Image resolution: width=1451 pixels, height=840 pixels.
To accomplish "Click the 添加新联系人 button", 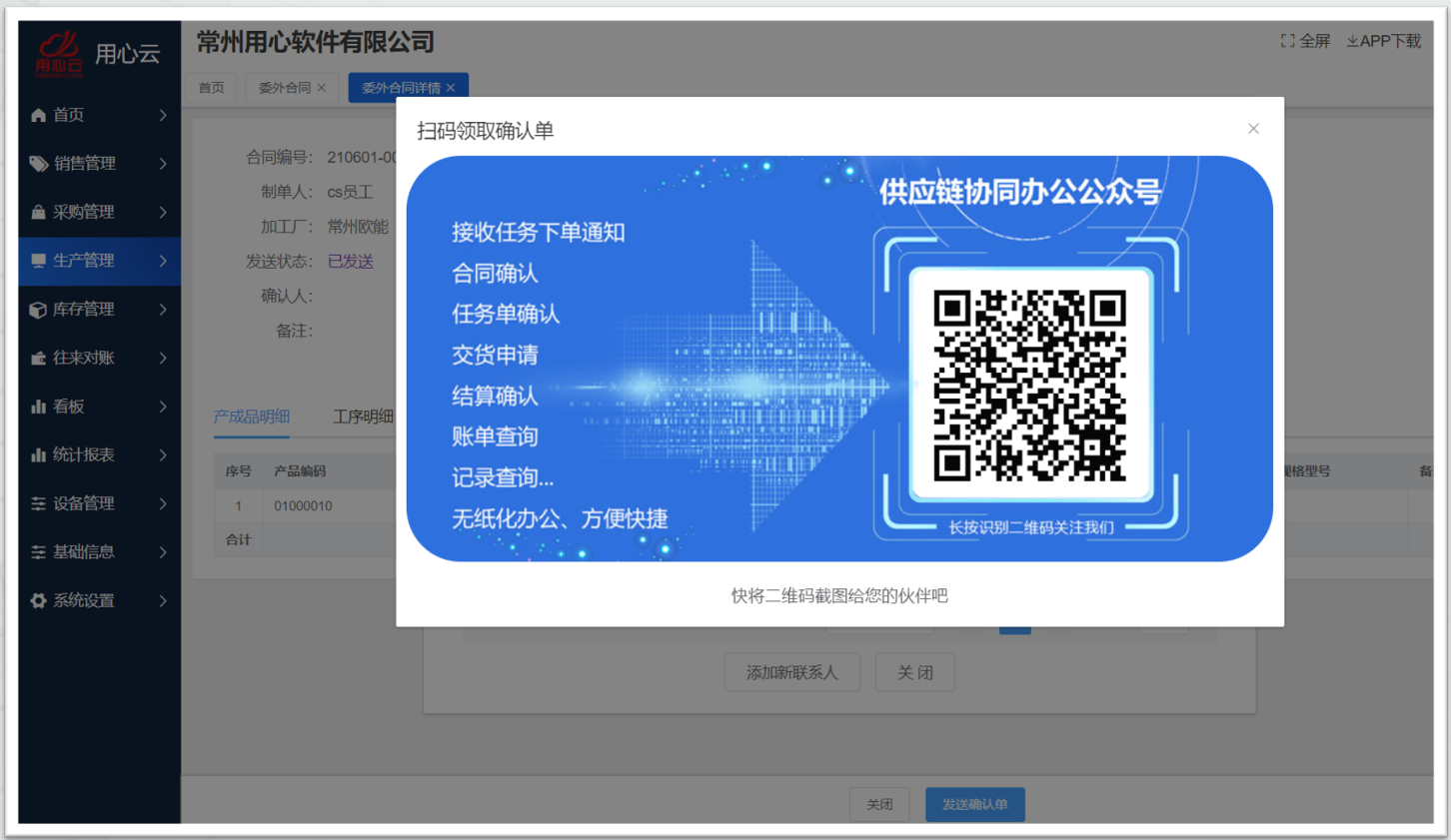I will pyautogui.click(x=791, y=672).
